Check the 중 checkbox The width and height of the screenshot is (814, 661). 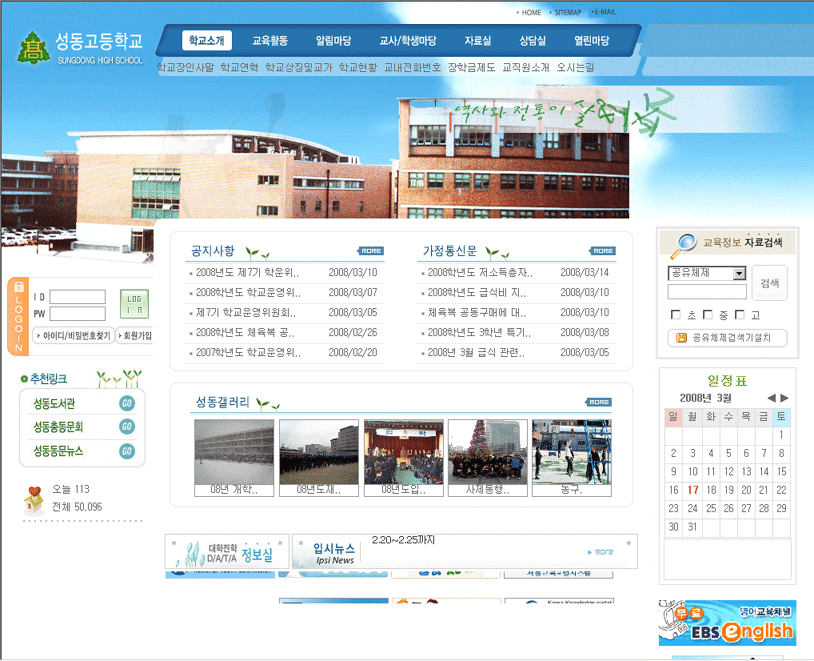click(x=707, y=315)
